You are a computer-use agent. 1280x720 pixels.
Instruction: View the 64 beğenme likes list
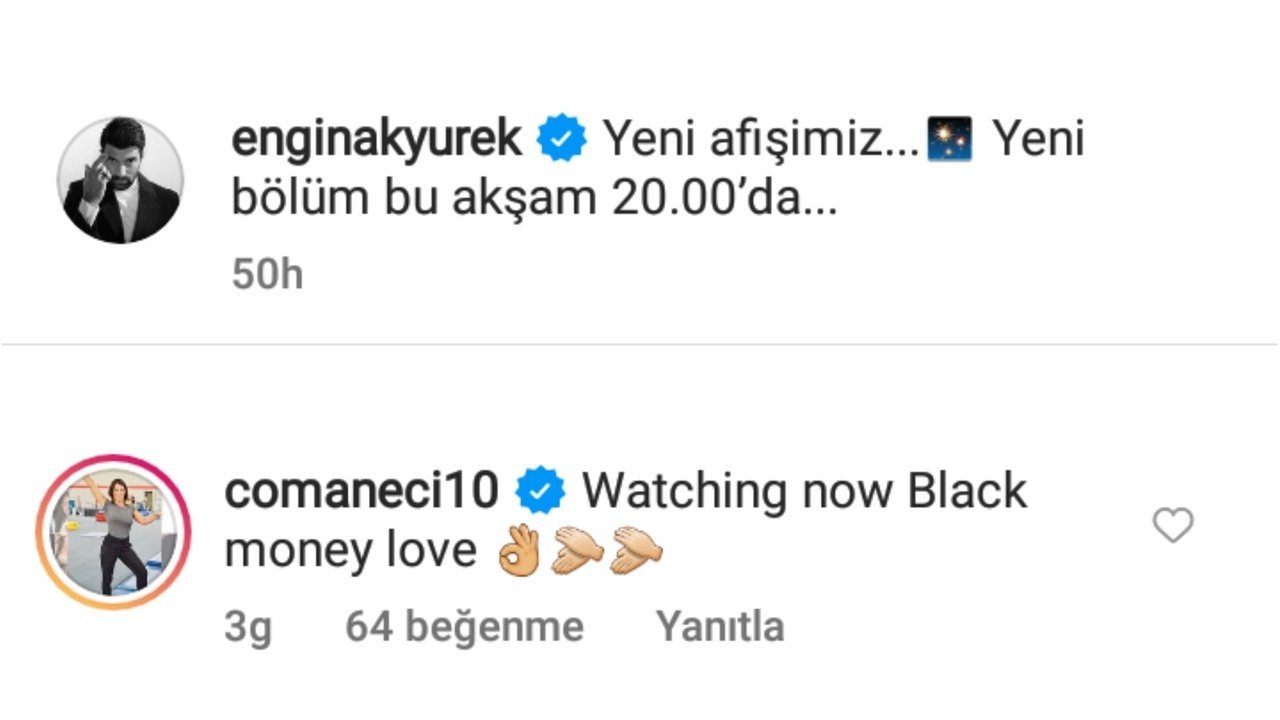pyautogui.click(x=464, y=627)
